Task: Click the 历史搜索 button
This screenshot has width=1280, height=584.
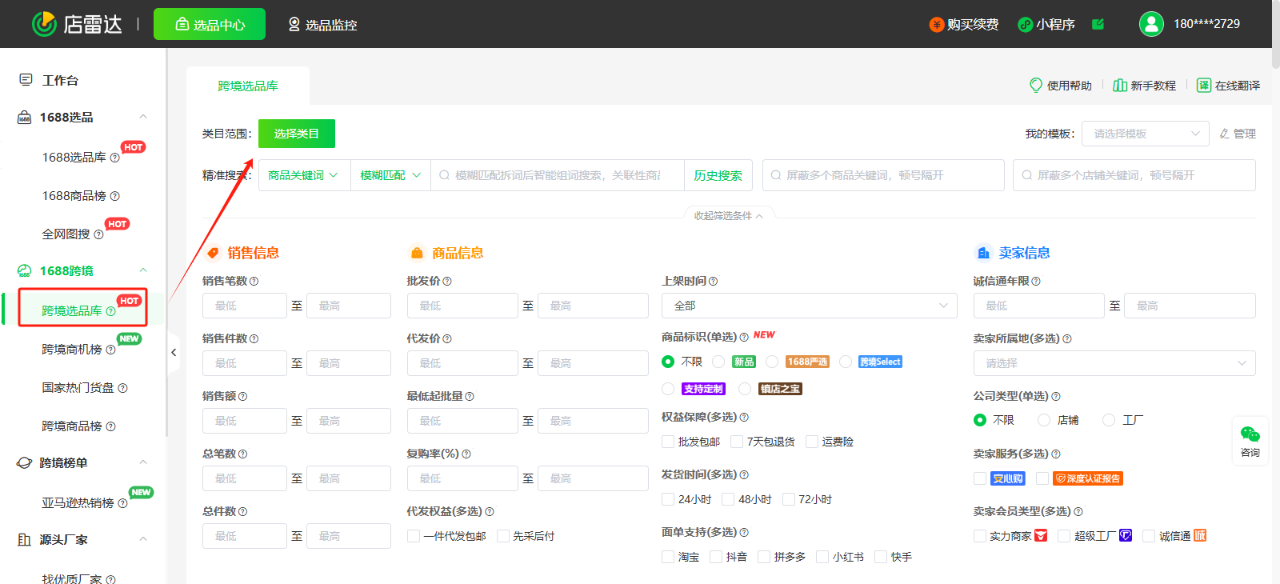Action: pyautogui.click(x=718, y=175)
